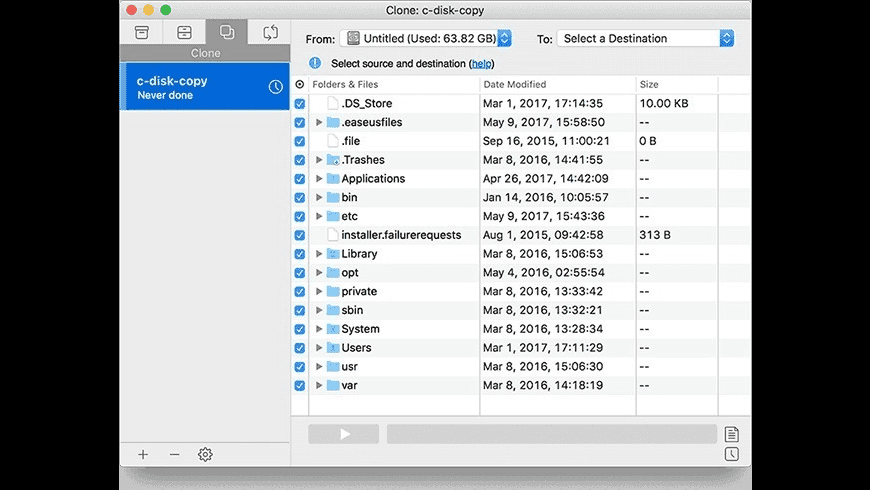Click the help link
Viewport: 870px width, 490px height.
coord(482,63)
